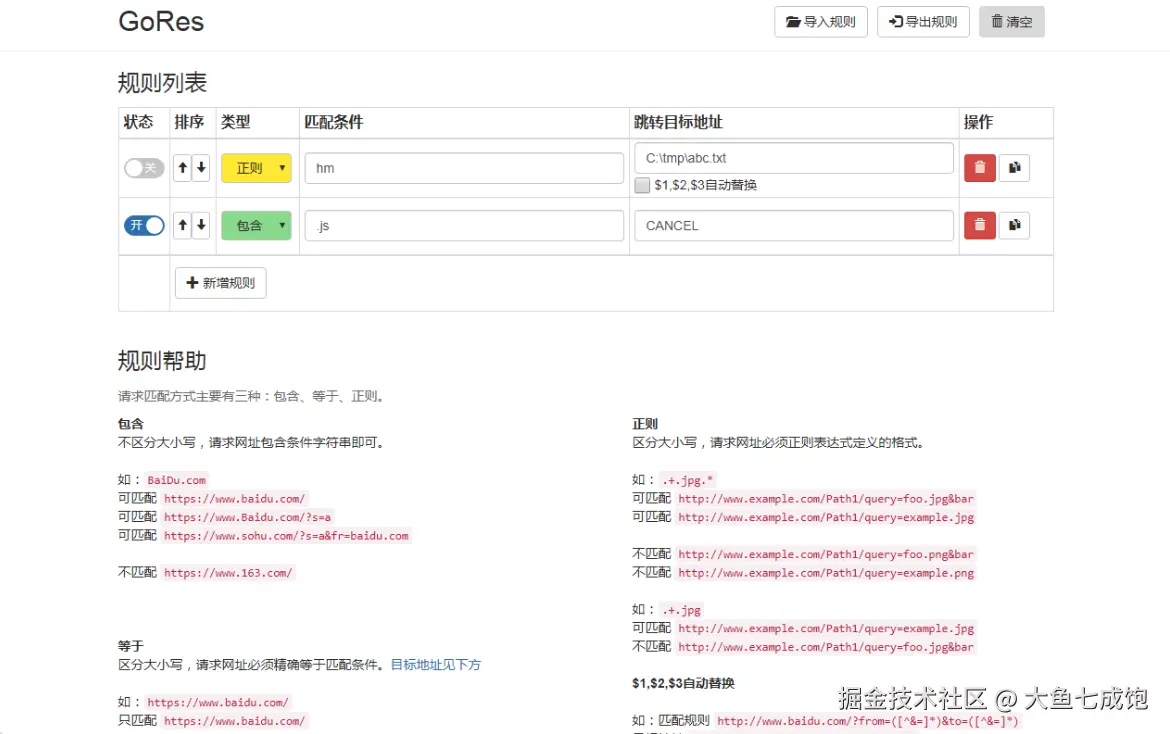Open the 目标地址见下方 link
The height and width of the screenshot is (734, 1170).
click(436, 665)
